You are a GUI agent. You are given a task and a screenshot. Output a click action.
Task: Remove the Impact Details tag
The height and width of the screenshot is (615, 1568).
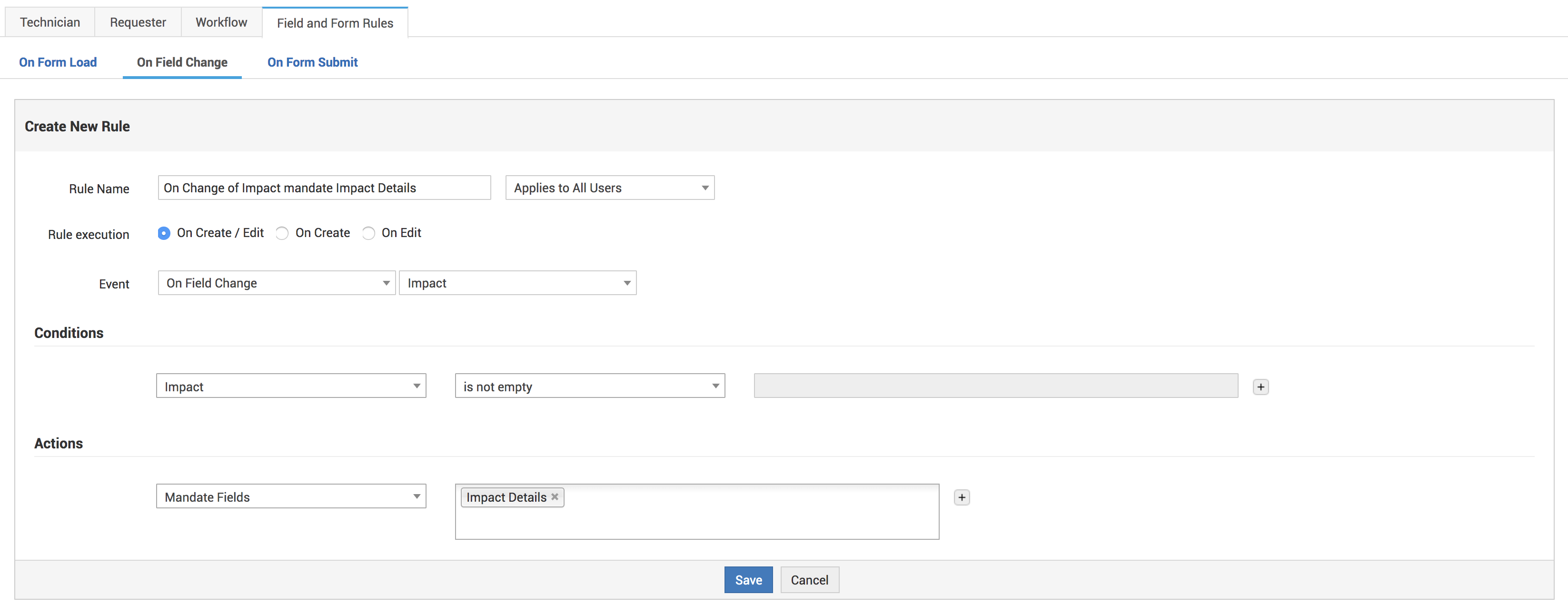pos(555,496)
